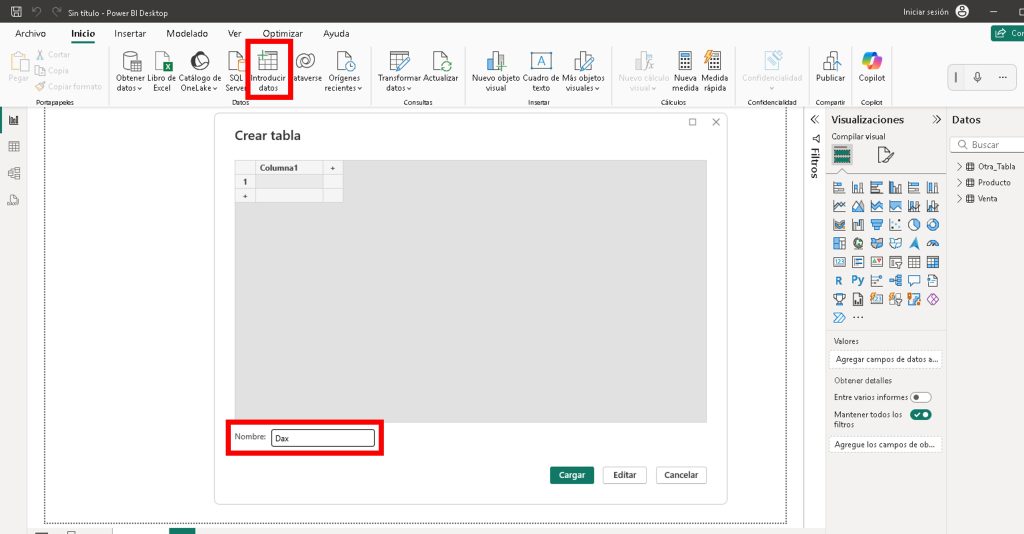Viewport: 1024px width, 534px height.
Task: Open the Archivo menu
Action: pyautogui.click(x=31, y=33)
